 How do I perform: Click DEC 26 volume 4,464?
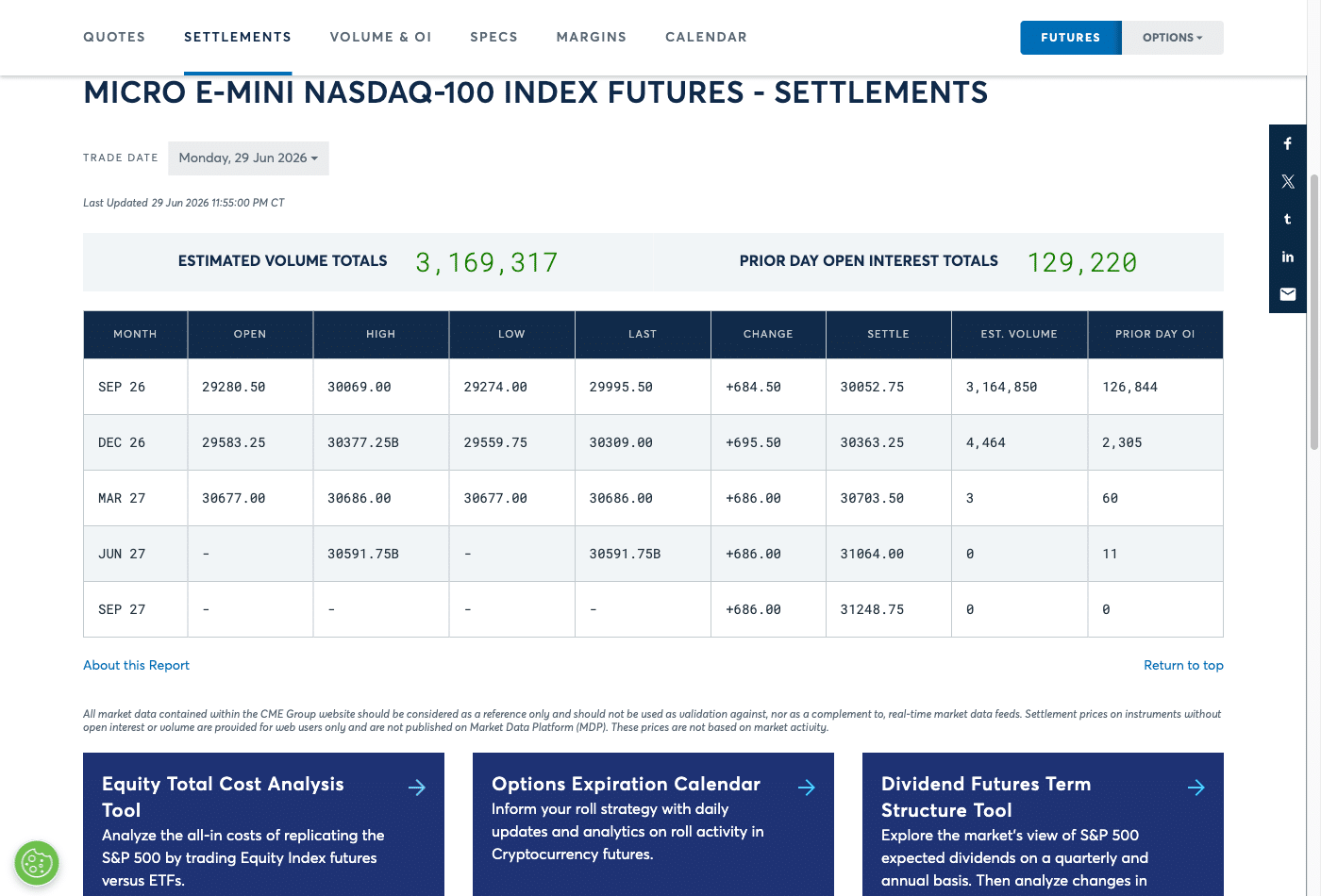coord(985,442)
